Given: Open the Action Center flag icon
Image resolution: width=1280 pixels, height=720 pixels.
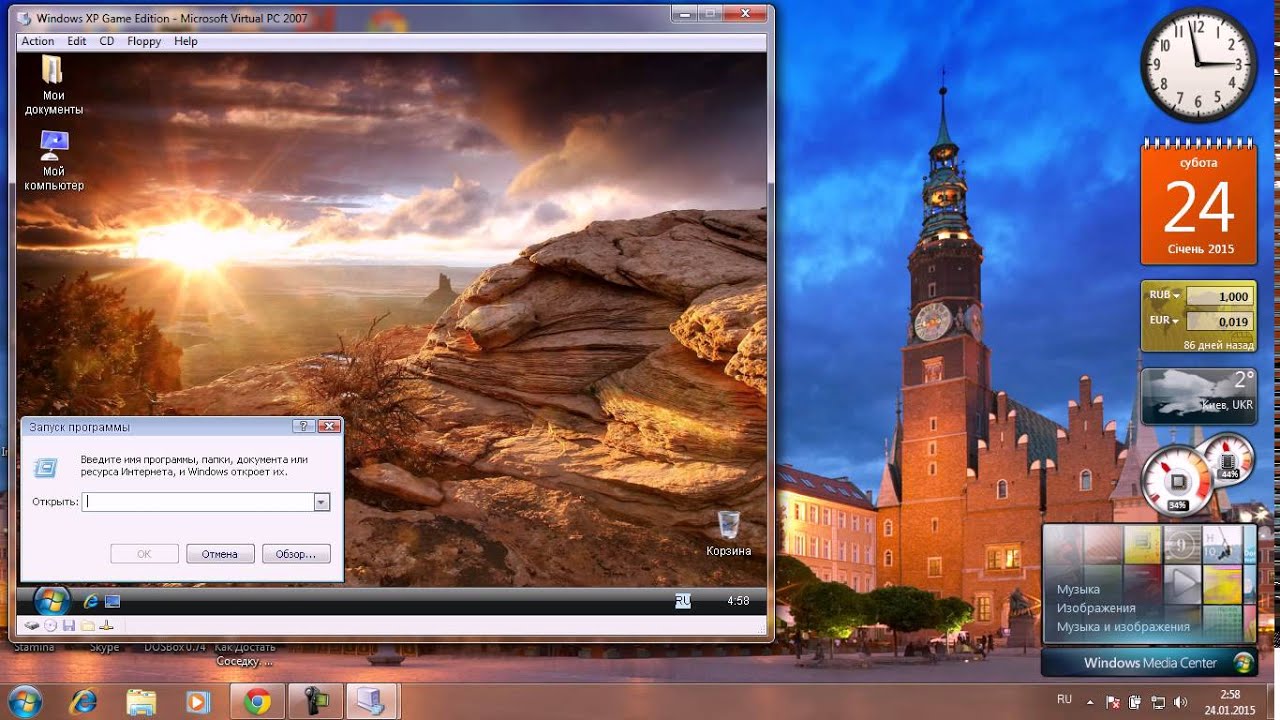Looking at the screenshot, I should 1113,701.
